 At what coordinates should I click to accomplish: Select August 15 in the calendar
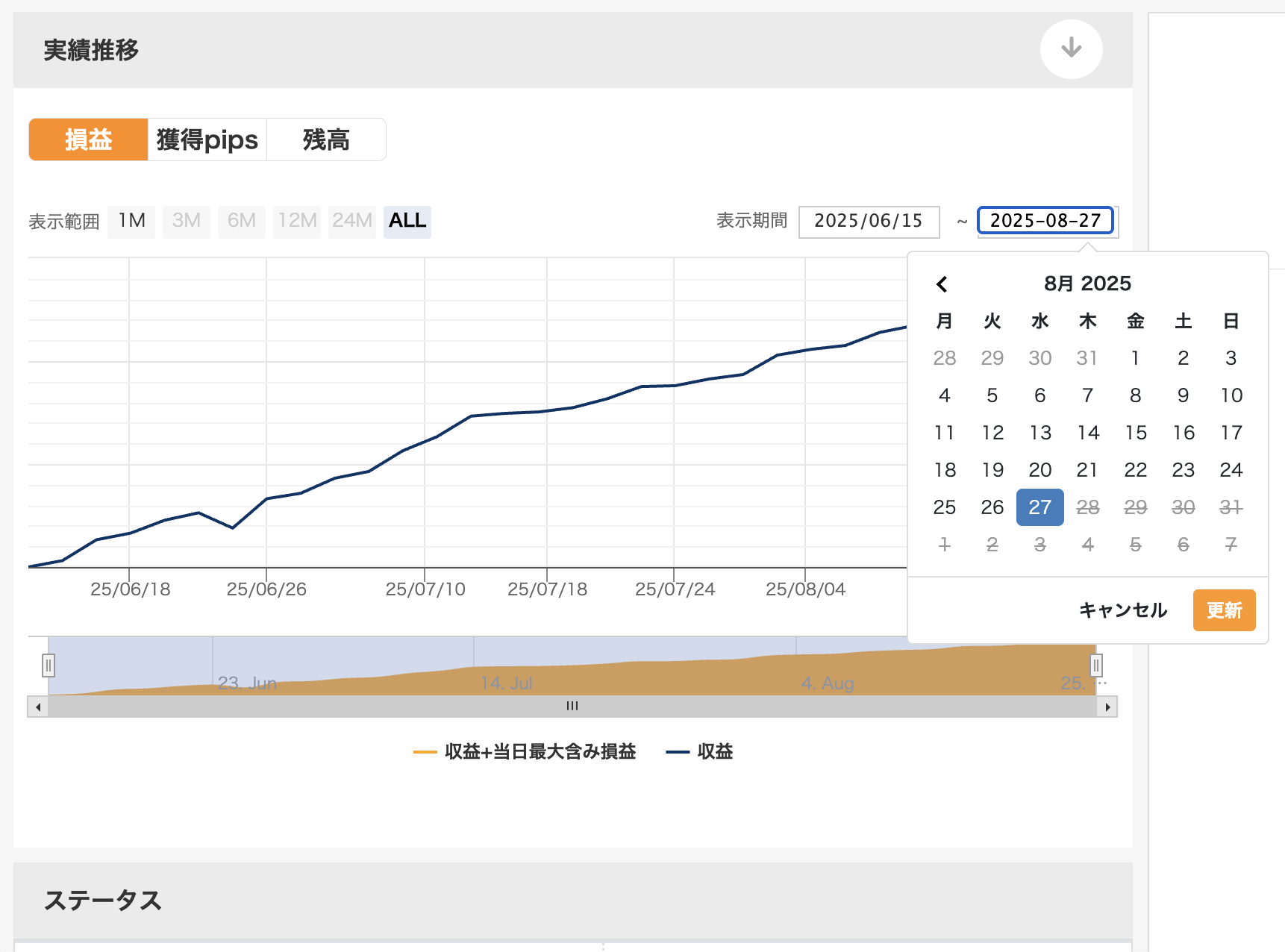(x=1135, y=433)
